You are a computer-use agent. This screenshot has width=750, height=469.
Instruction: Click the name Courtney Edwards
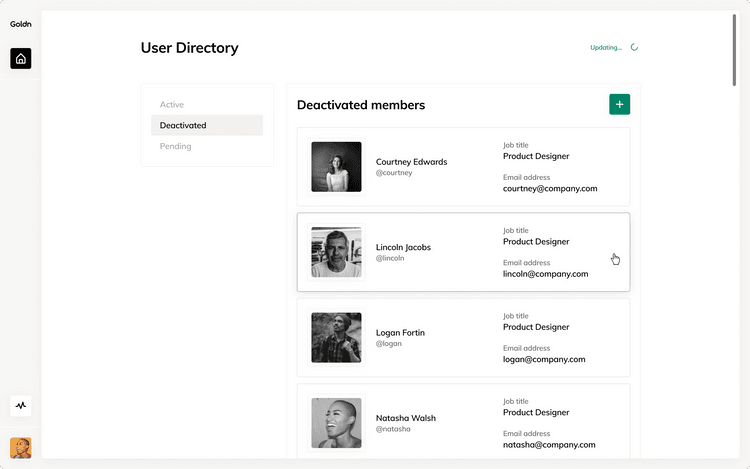pyautogui.click(x=411, y=162)
